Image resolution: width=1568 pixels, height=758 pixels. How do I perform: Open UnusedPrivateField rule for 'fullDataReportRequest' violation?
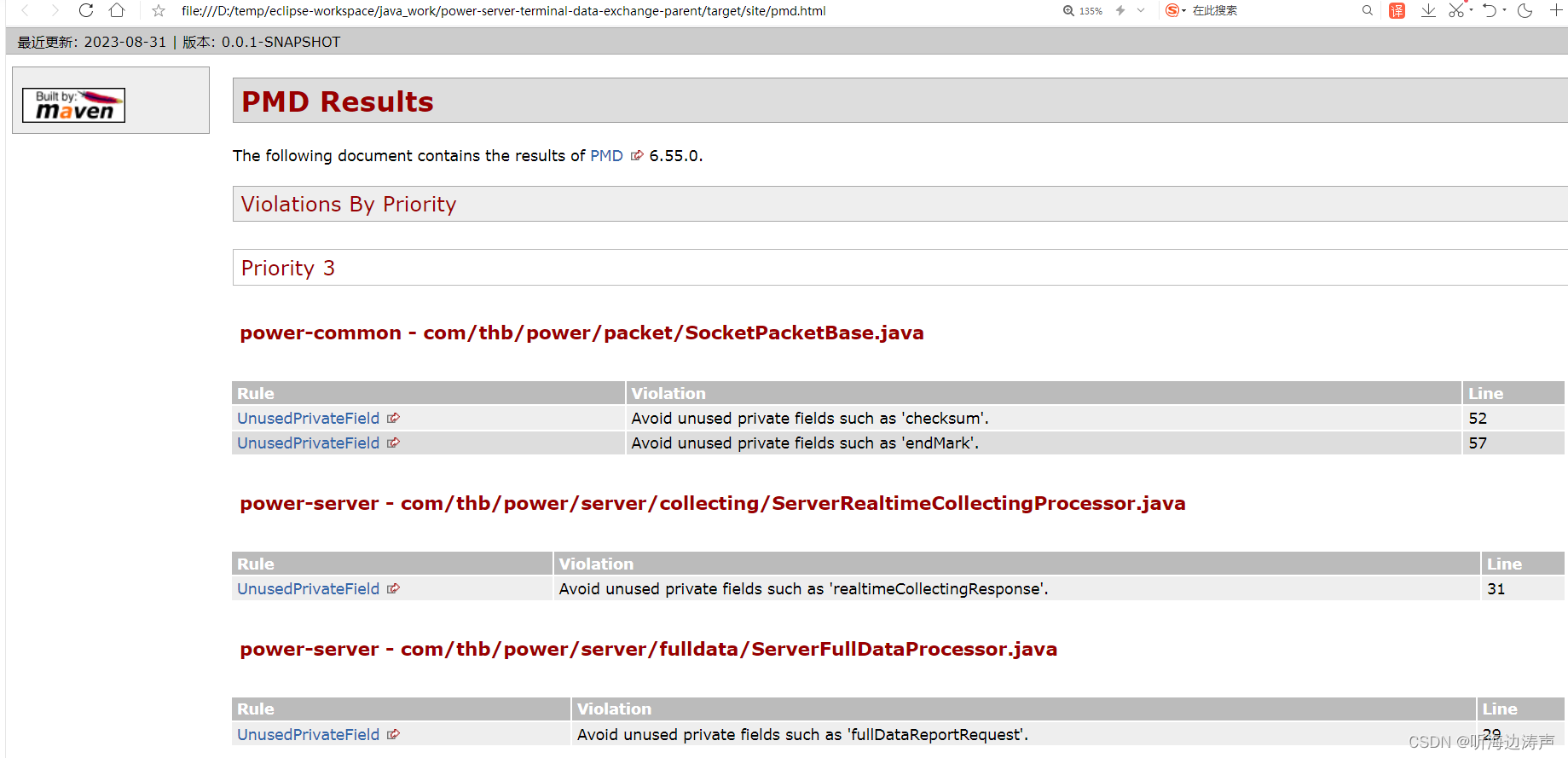click(308, 734)
